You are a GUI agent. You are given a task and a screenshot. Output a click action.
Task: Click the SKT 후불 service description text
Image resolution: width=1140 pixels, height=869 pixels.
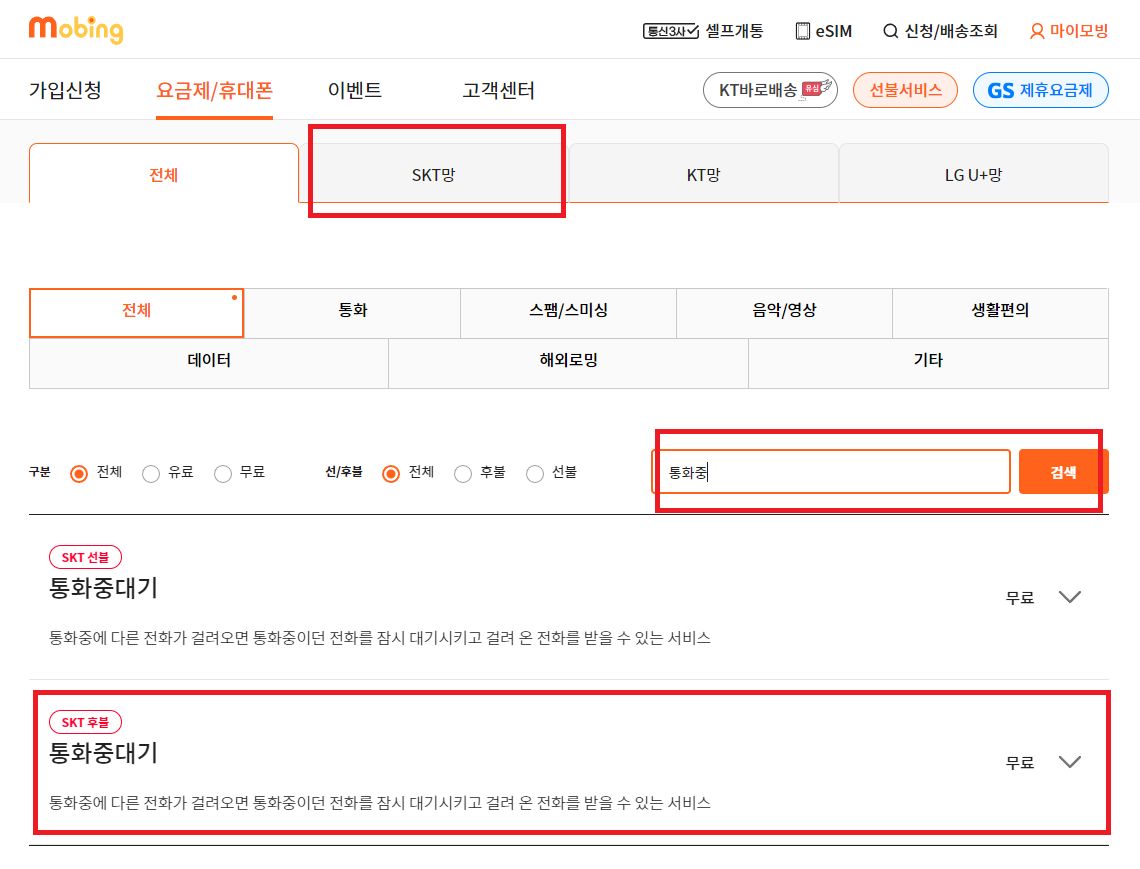point(380,803)
